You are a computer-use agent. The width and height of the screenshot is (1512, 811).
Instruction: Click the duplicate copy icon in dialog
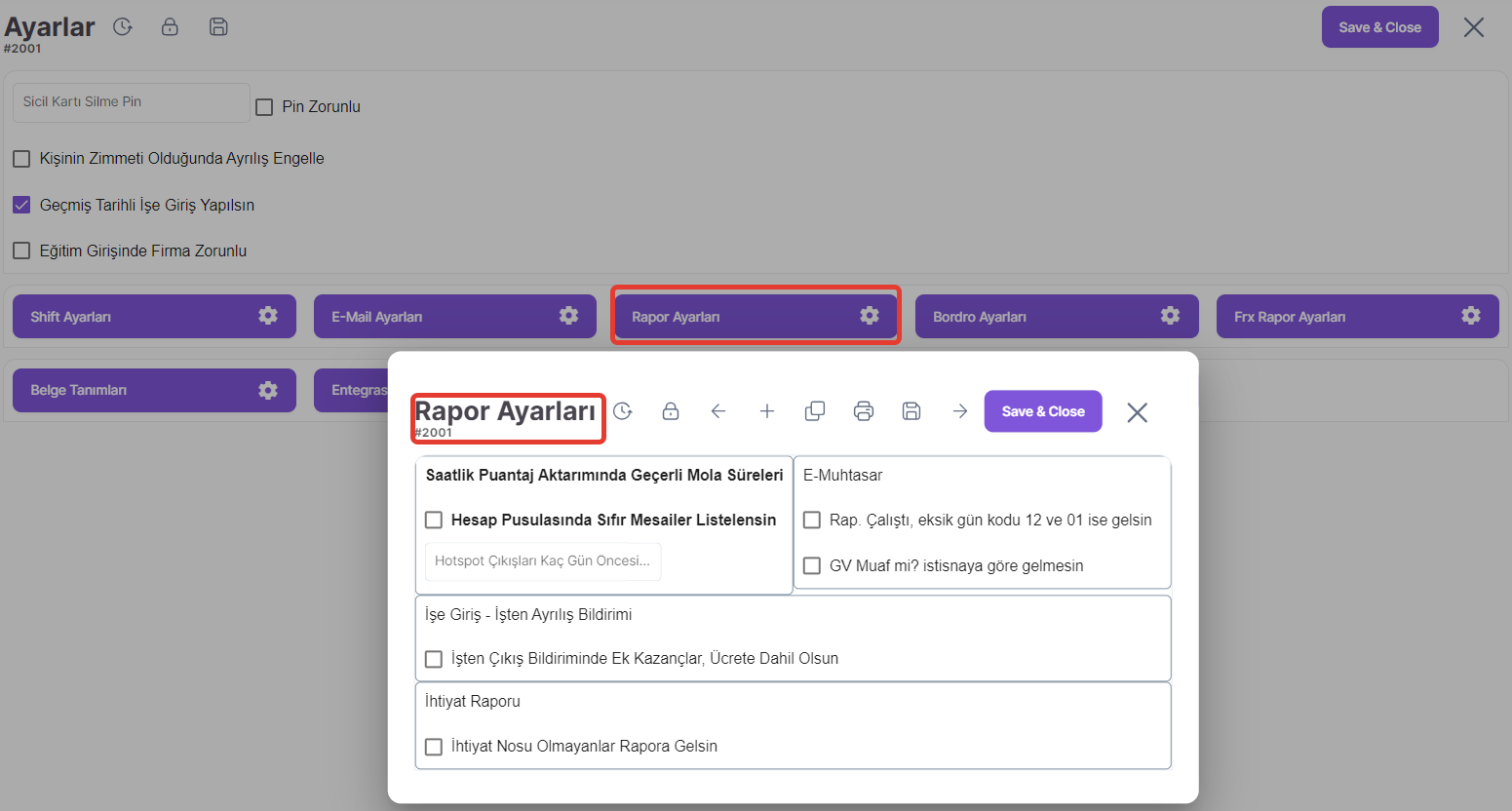tap(815, 411)
